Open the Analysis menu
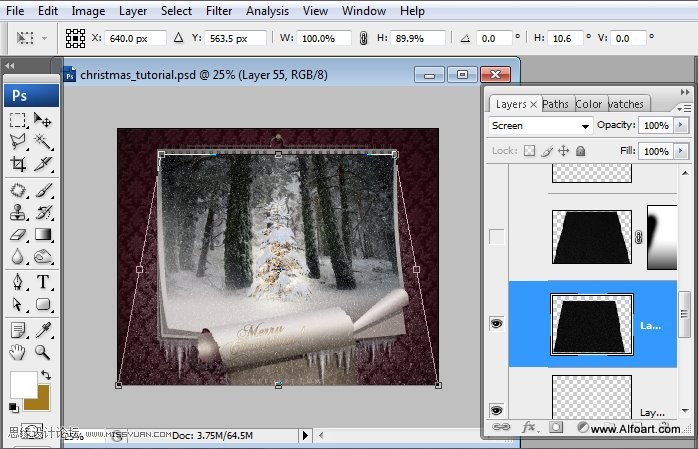This screenshot has height=449, width=698. 267,11
